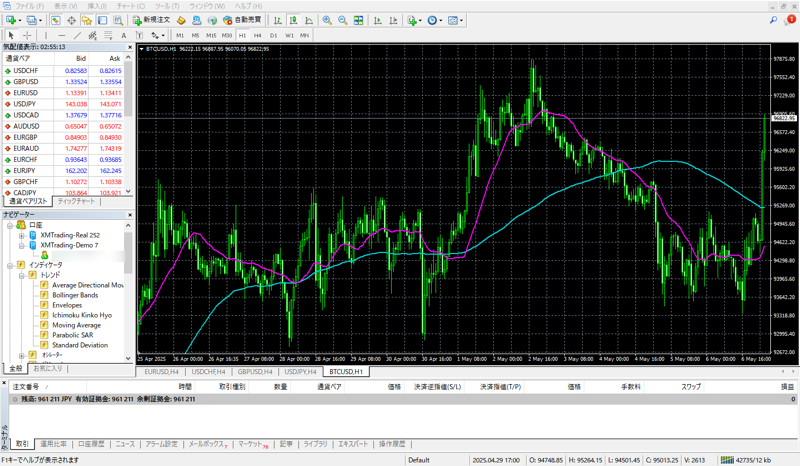800x466 pixels.
Task: Collapse XMTrading-Demo 7 account node
Action: point(21,246)
